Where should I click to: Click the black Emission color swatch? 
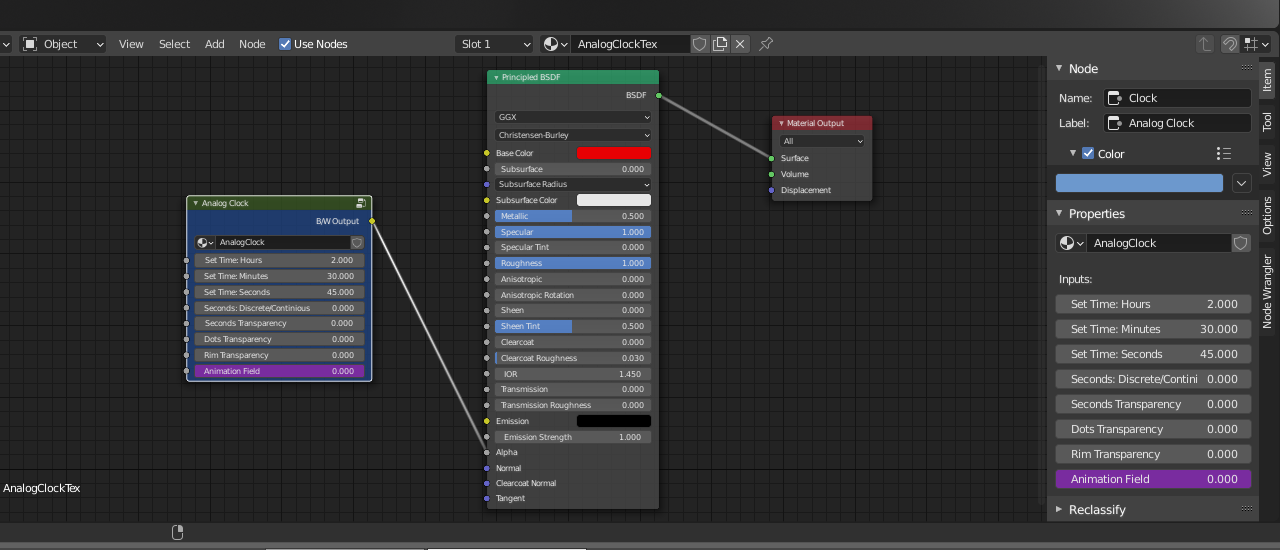point(614,421)
